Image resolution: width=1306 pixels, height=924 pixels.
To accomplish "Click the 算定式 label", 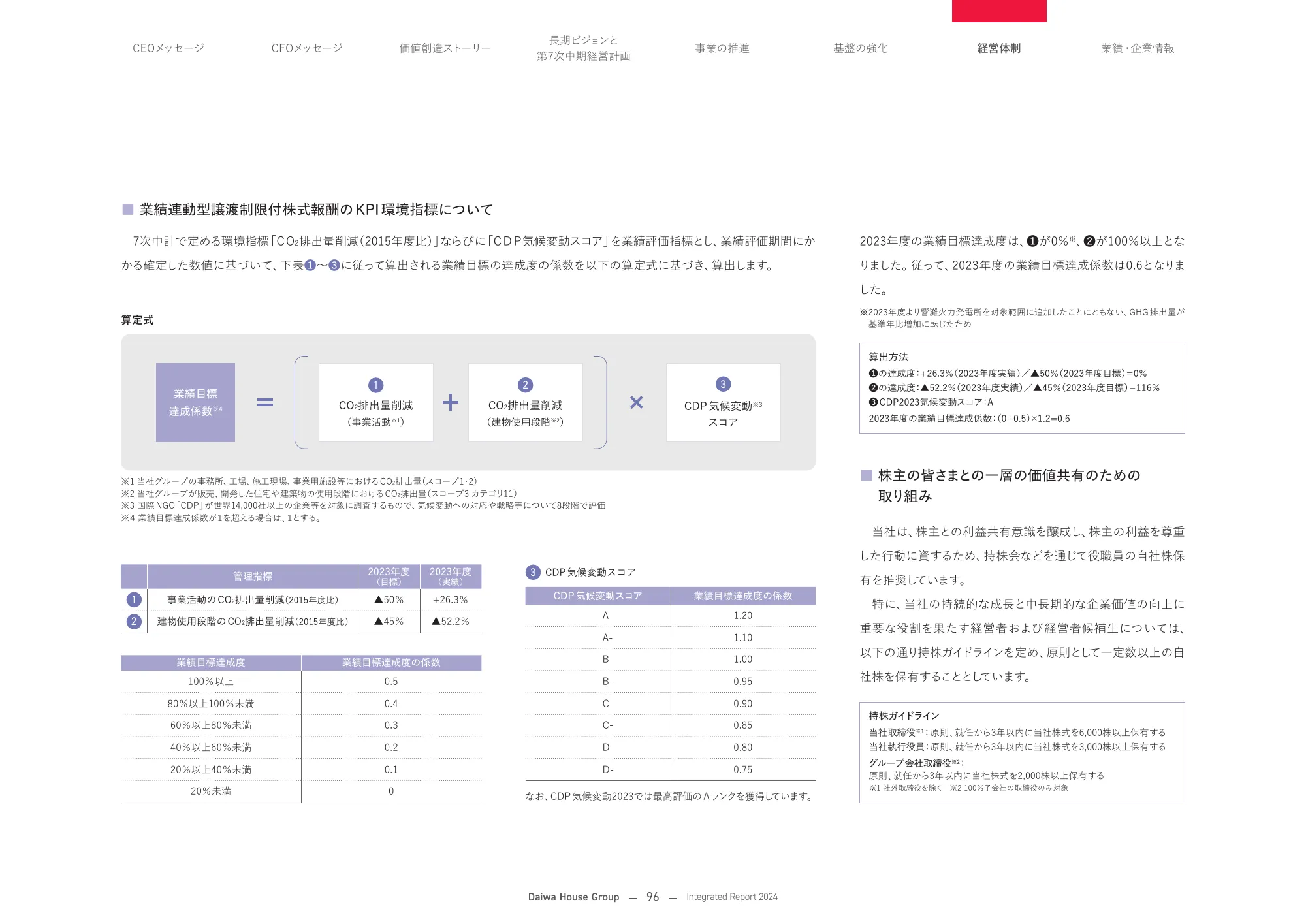I will pyautogui.click(x=137, y=320).
